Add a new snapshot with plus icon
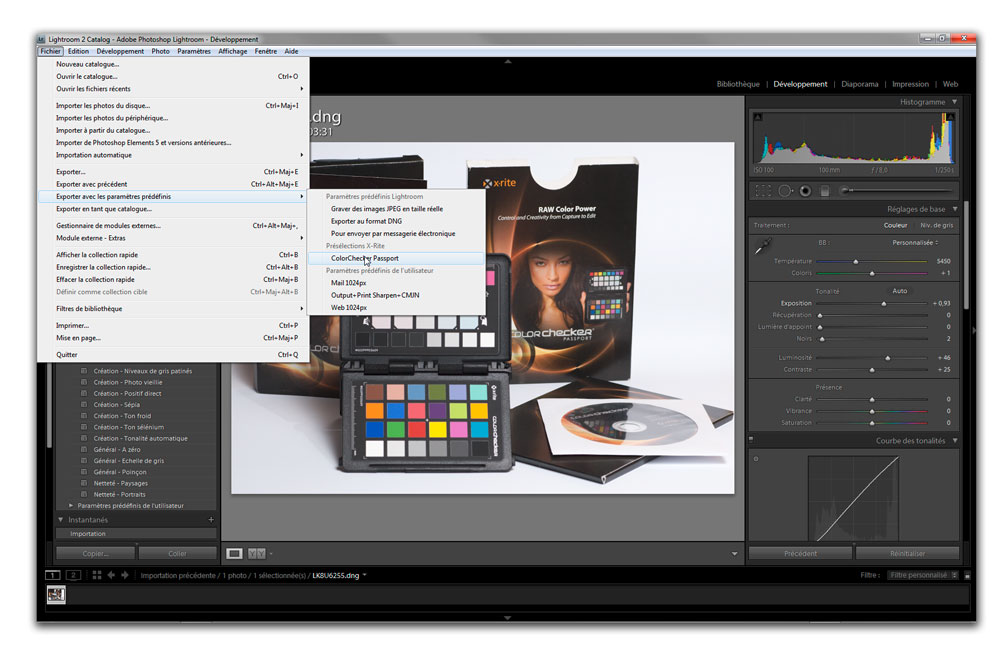This screenshot has height=663, width=1000. point(211,520)
